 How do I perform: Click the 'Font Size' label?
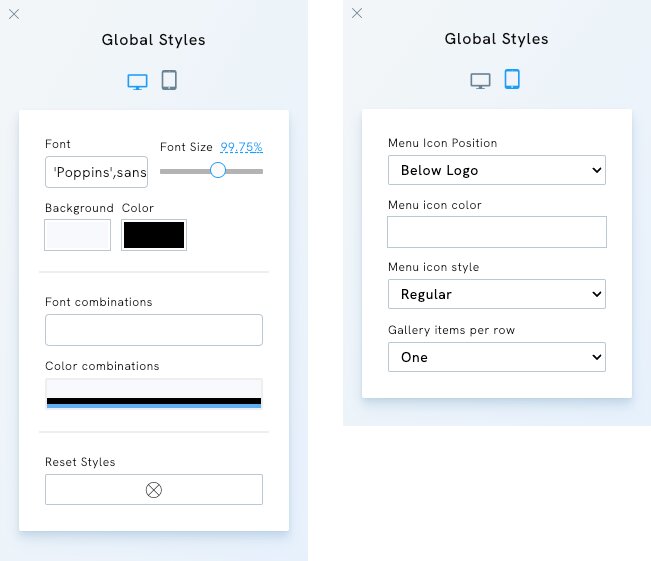(186, 147)
